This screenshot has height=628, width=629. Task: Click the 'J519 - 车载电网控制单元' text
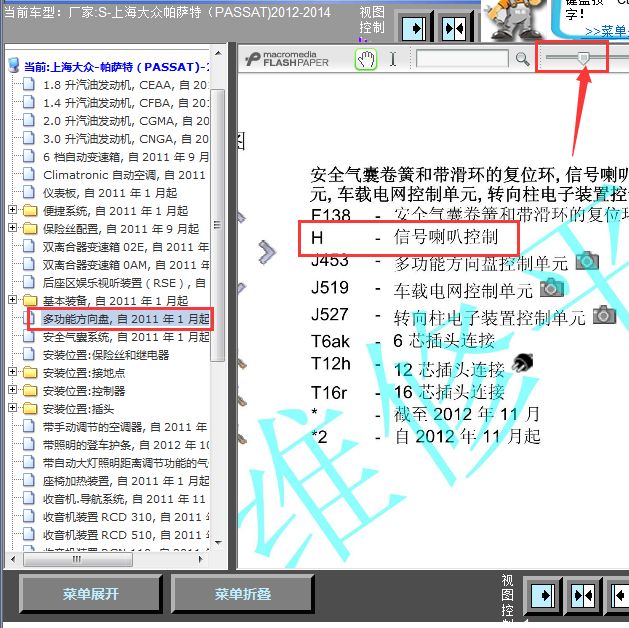coord(422,290)
